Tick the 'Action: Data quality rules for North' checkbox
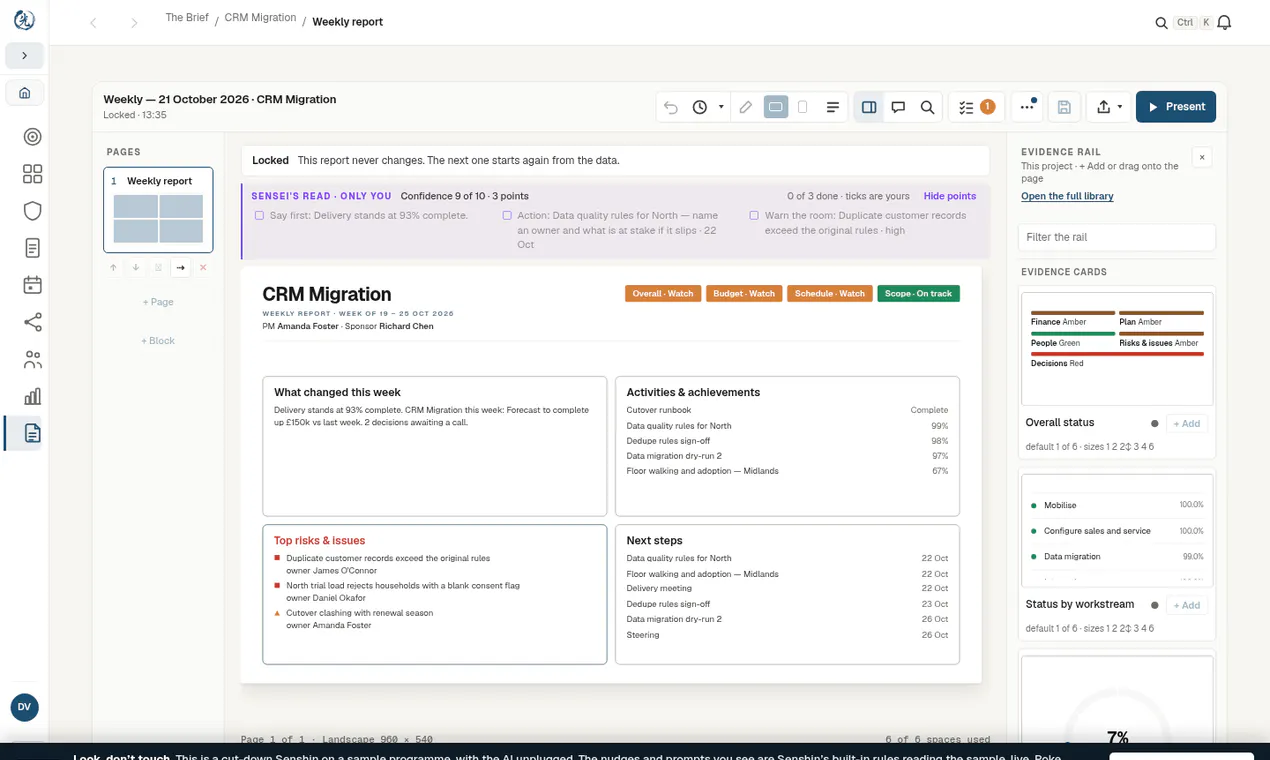Viewport: 1270px width, 760px height. [507, 215]
